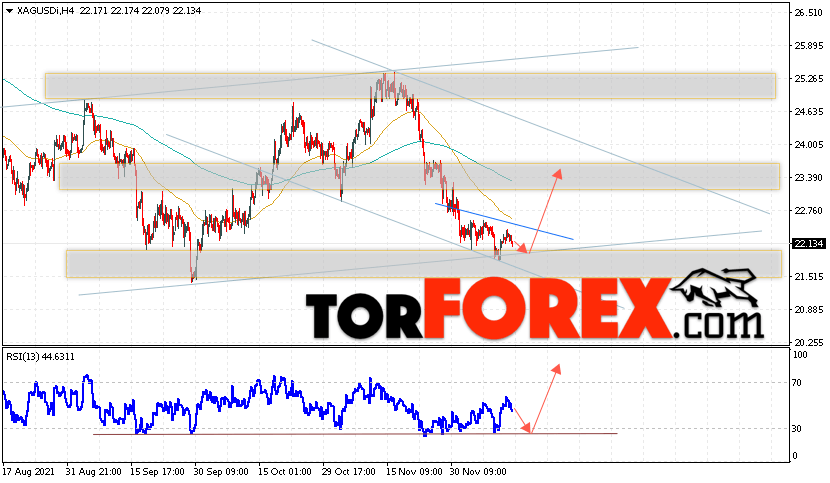
Task: Click the 25.265 price axis label
Action: click(x=809, y=79)
